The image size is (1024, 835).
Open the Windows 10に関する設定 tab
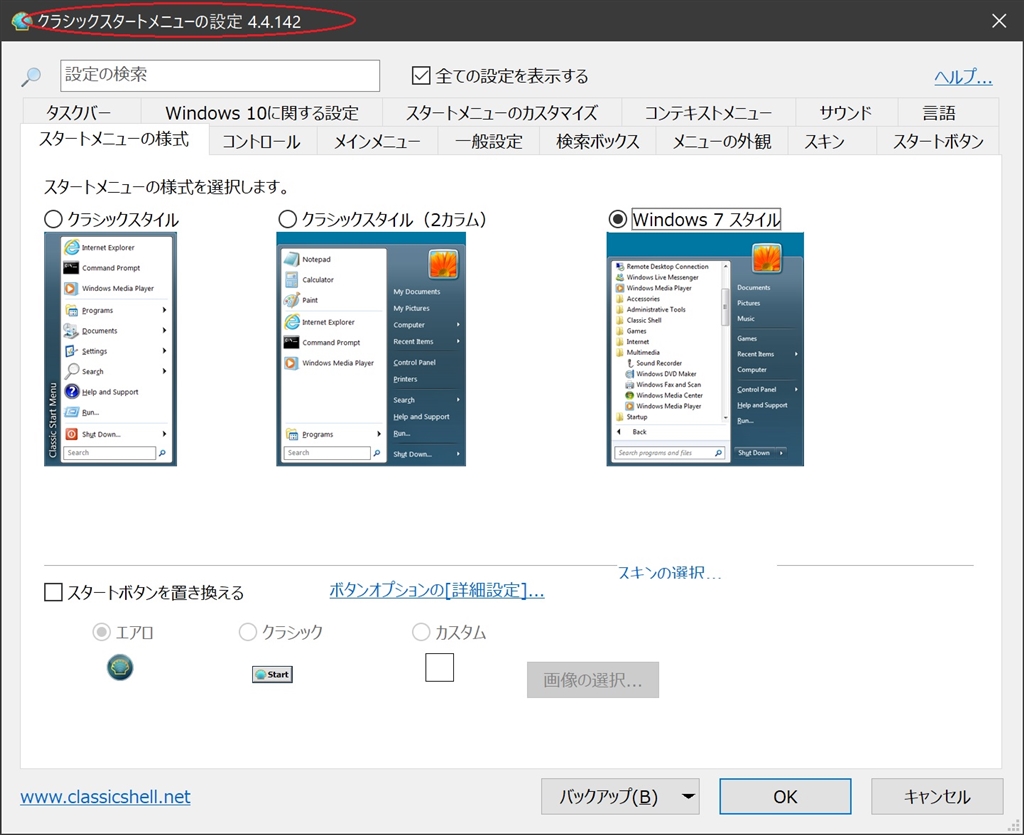(x=262, y=112)
